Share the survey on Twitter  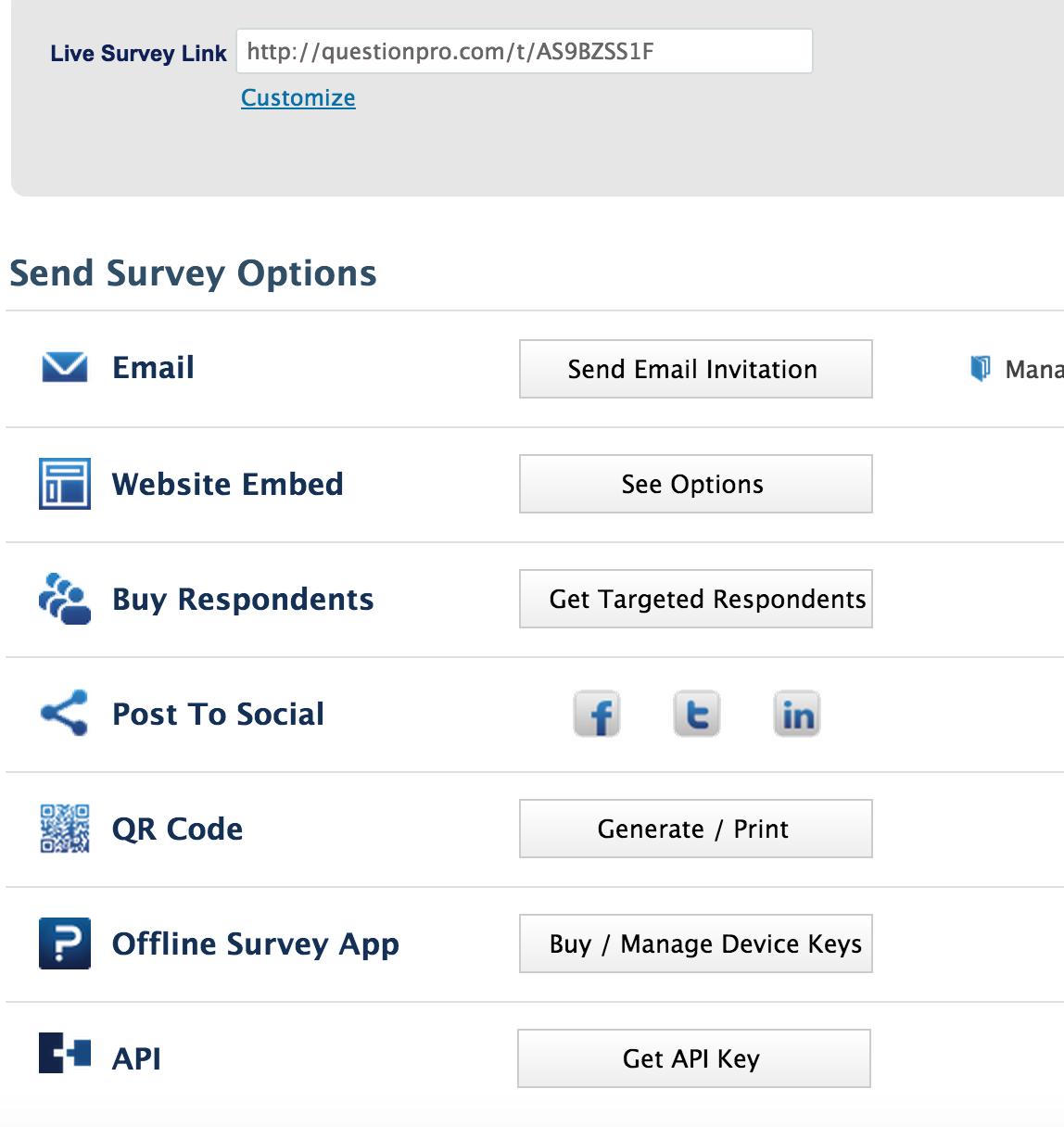[696, 714]
